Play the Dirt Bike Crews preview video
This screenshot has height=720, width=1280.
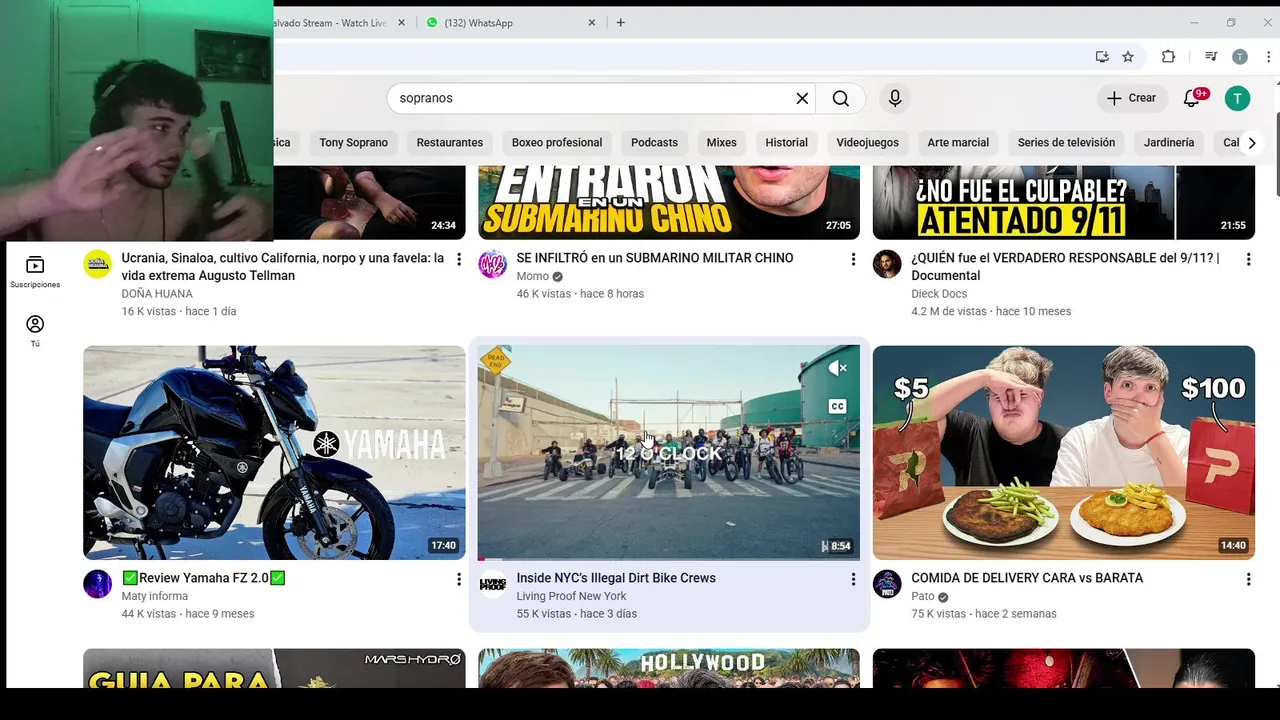[x=668, y=452]
